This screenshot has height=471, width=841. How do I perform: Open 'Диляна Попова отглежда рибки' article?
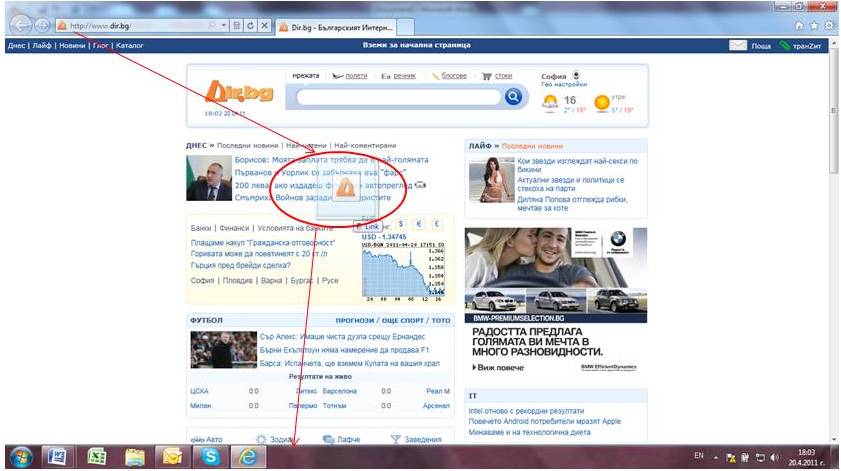(572, 203)
